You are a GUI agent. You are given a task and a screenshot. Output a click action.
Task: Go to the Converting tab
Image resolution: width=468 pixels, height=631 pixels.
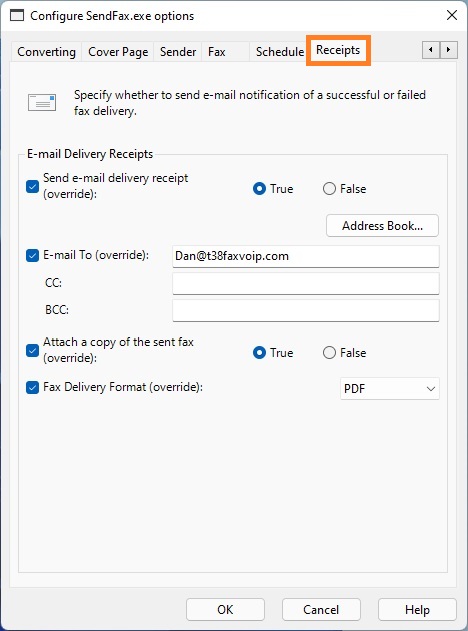tap(46, 52)
